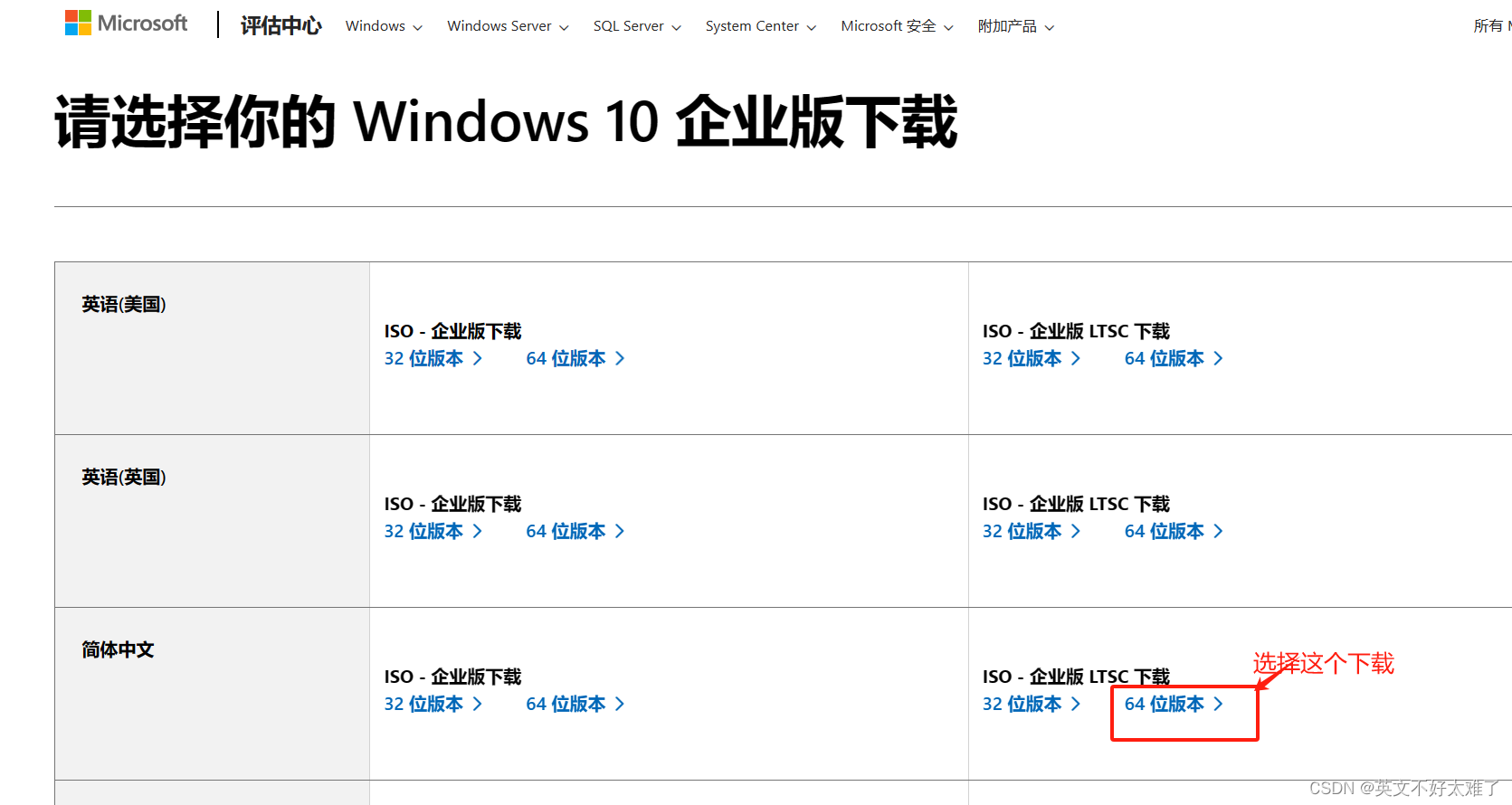Open the 评估中心 home link
1512x805 pixels.
click(x=281, y=25)
